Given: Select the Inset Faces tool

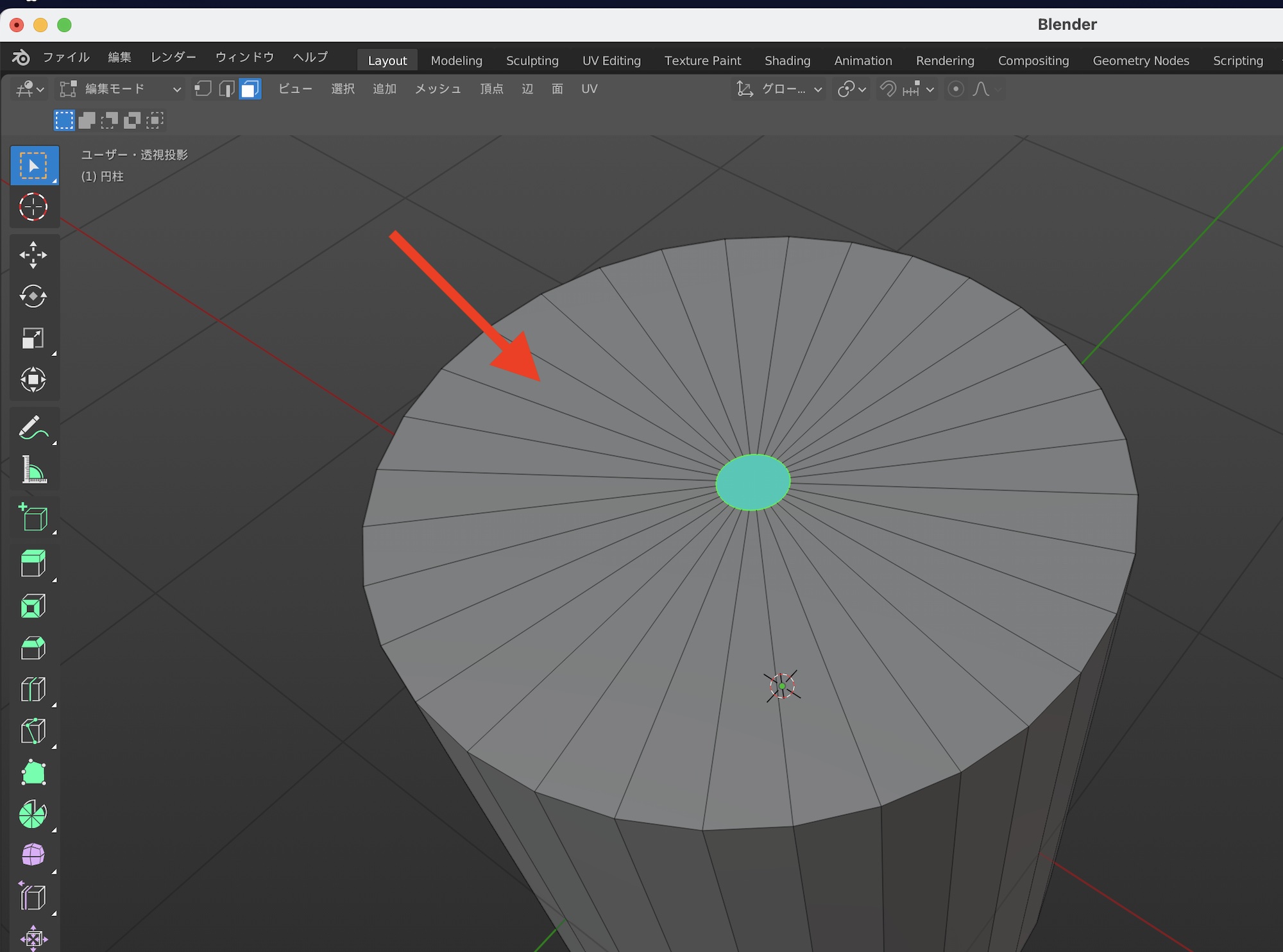Looking at the screenshot, I should pyautogui.click(x=33, y=606).
